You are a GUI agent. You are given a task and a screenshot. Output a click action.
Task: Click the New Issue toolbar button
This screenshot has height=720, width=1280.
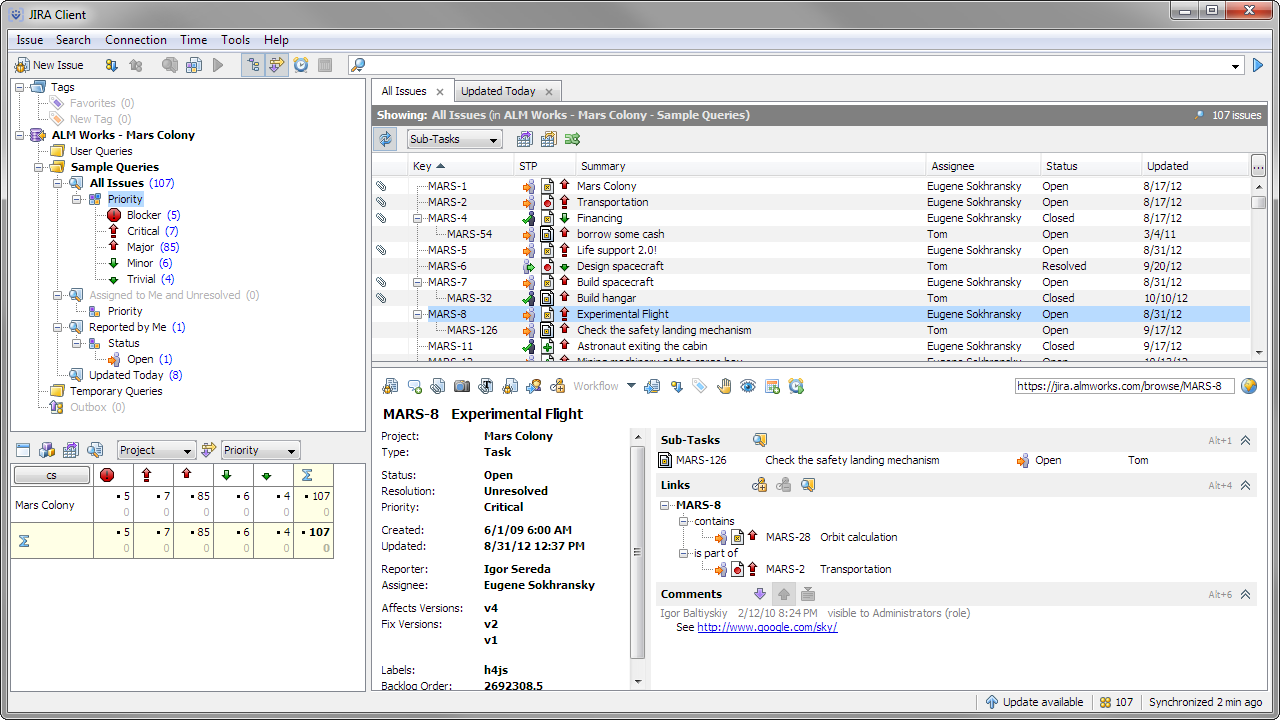coord(49,65)
